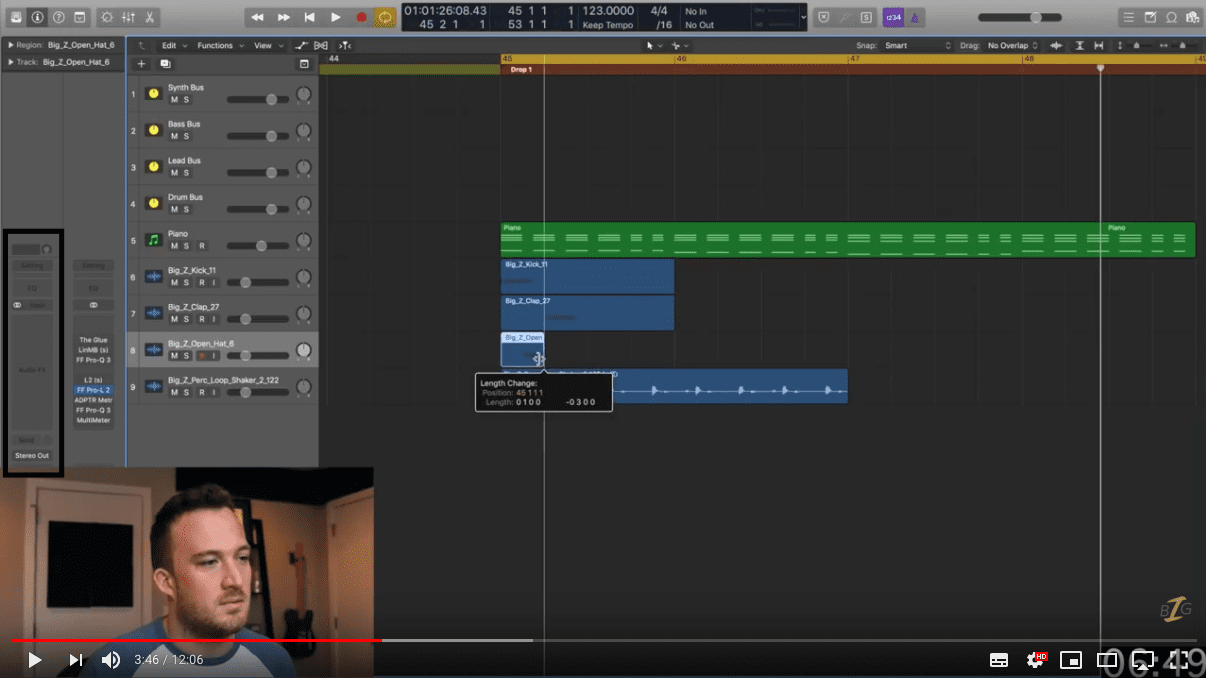This screenshot has height=678, width=1206.
Task: Click the Drop 1 arrangement marker
Action: [521, 70]
